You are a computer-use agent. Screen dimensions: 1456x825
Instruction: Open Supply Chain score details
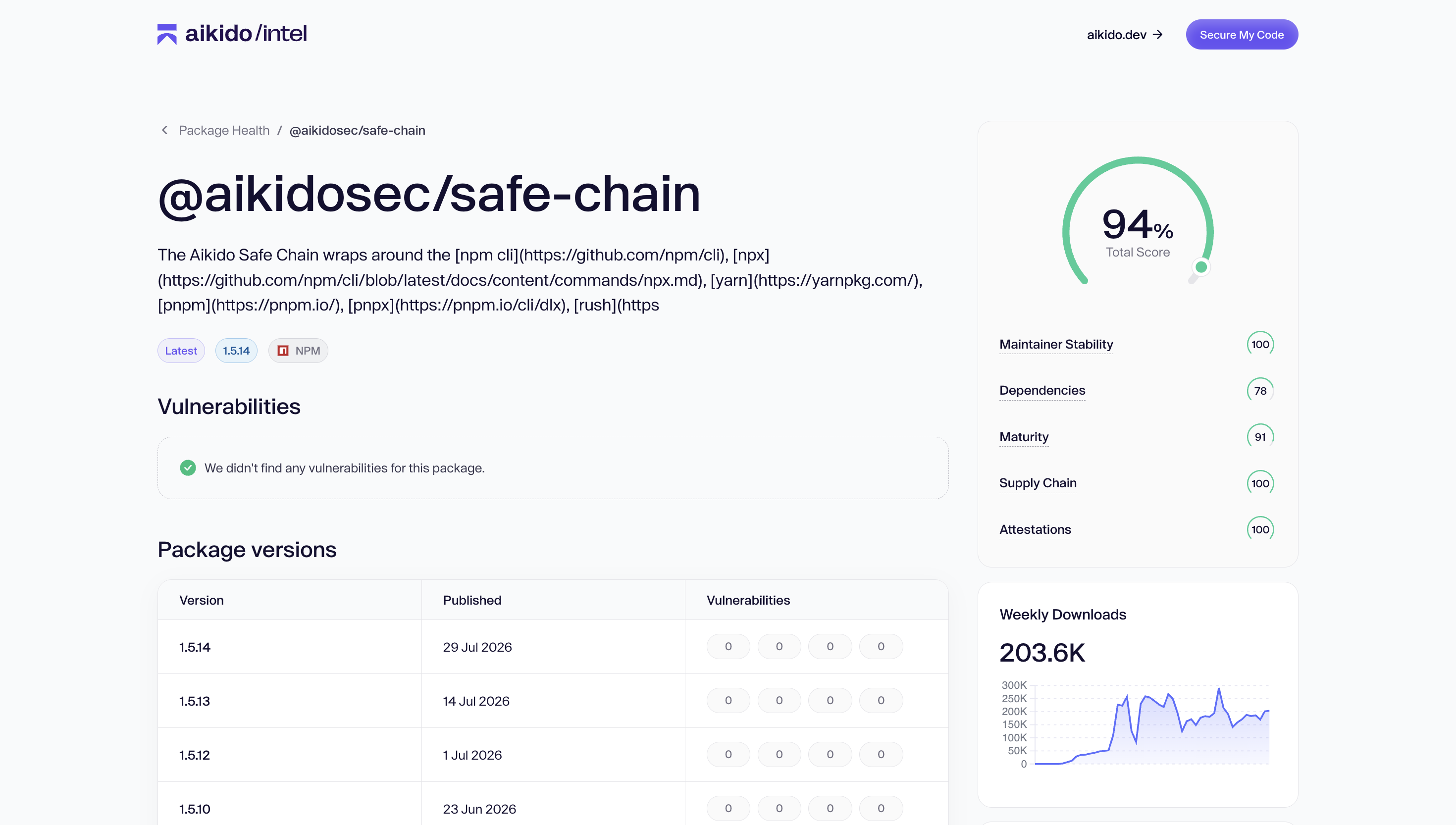(x=1038, y=483)
